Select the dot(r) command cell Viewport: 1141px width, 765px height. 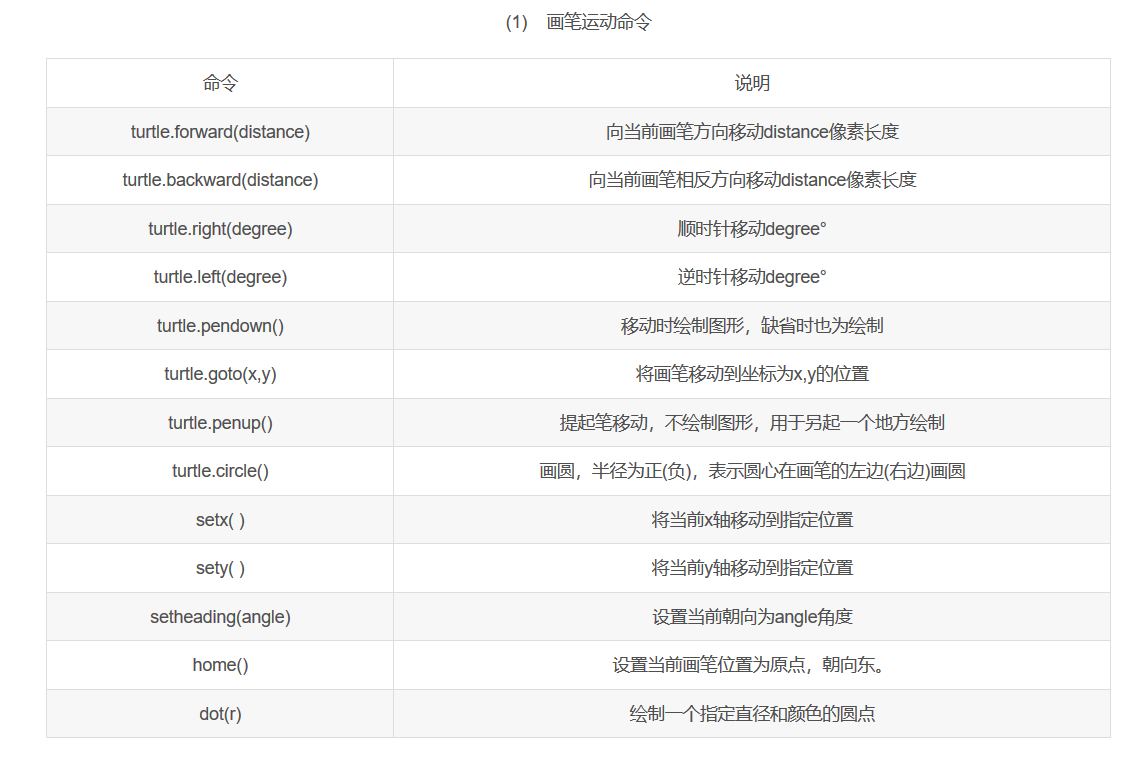[220, 713]
